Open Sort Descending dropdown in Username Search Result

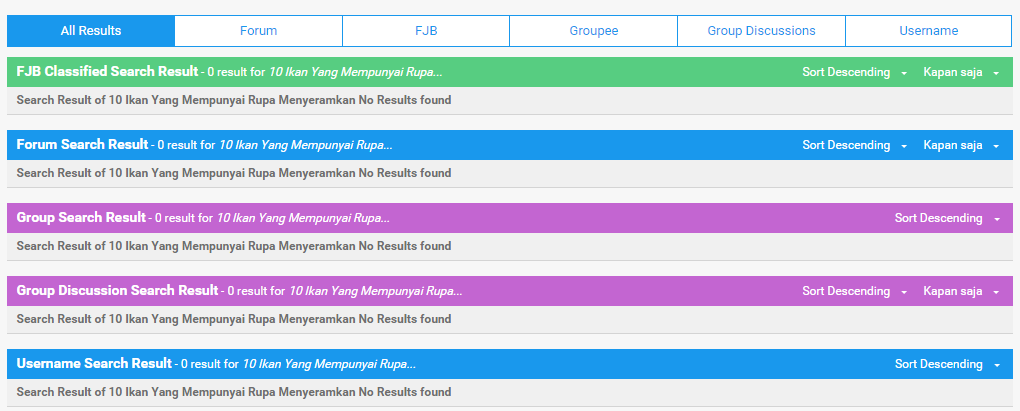(x=947, y=364)
